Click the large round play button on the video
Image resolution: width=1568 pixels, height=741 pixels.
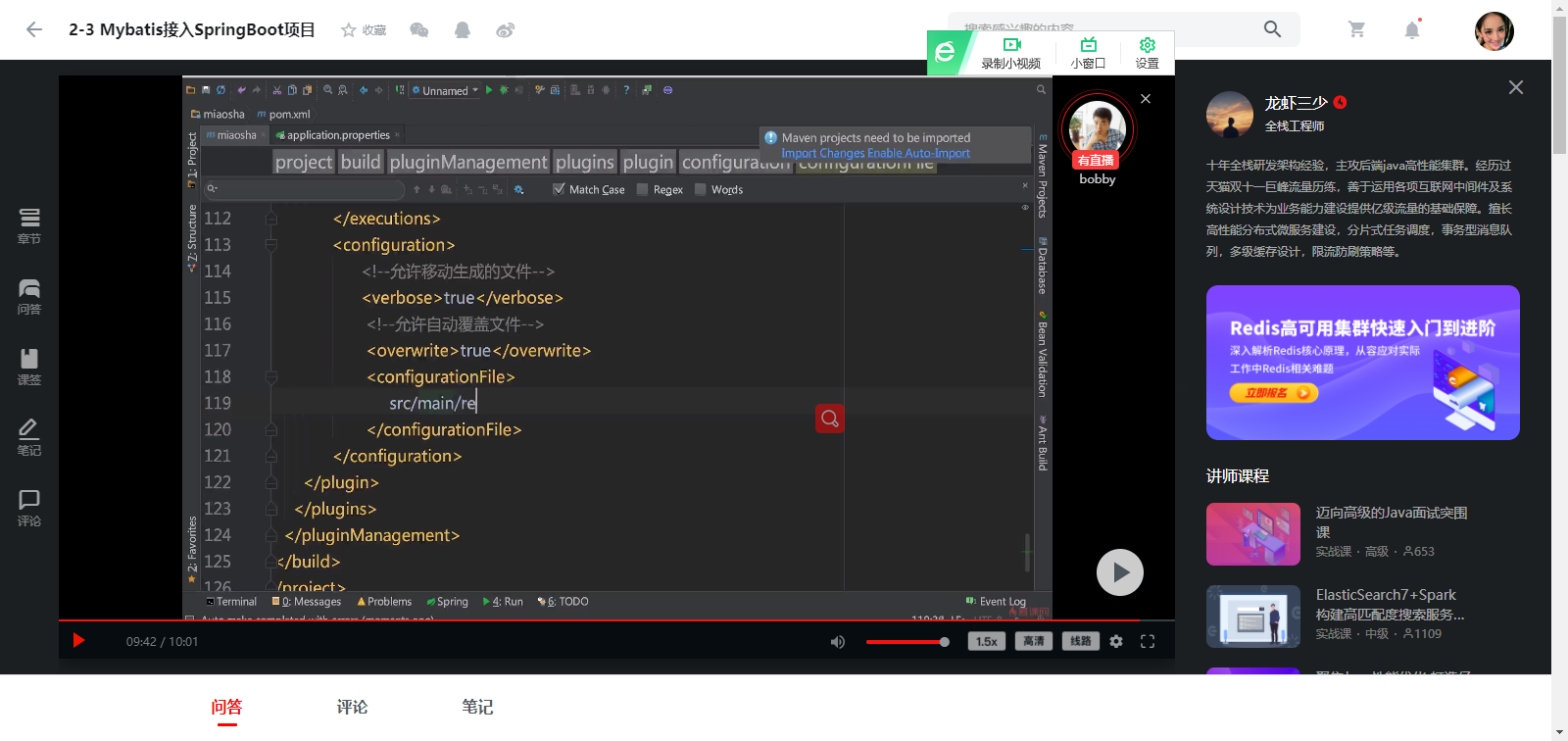(1120, 572)
